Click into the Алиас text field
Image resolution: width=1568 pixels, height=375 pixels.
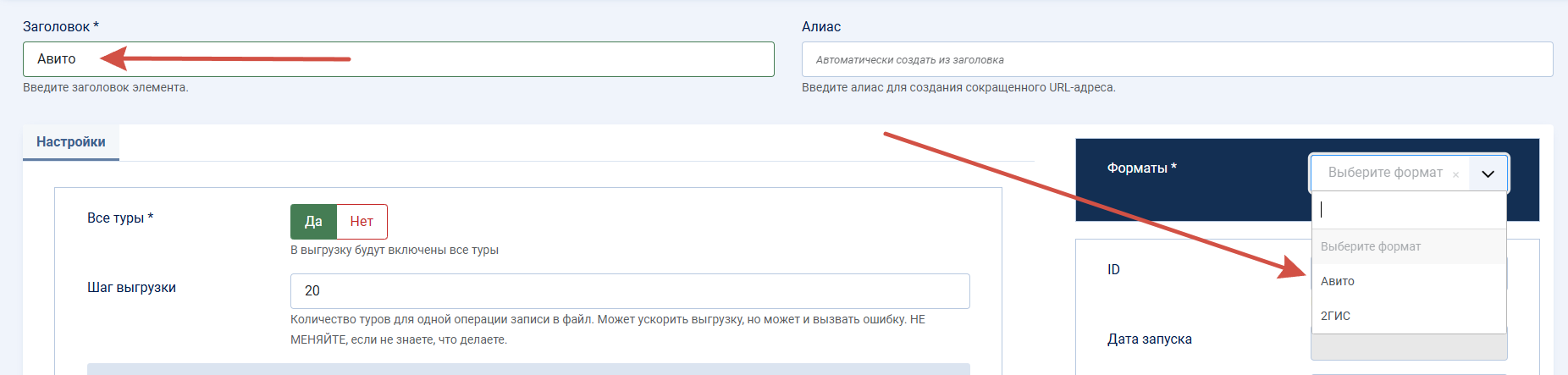1177,59
